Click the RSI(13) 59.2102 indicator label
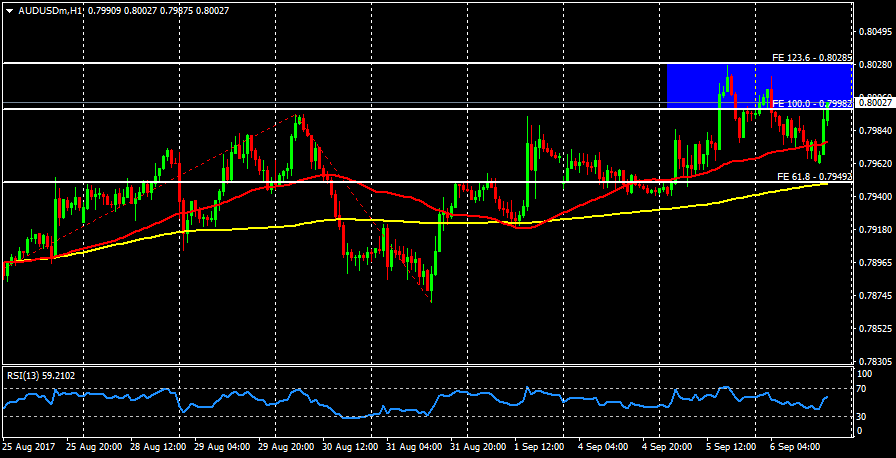The width and height of the screenshot is (896, 458). click(x=40, y=376)
